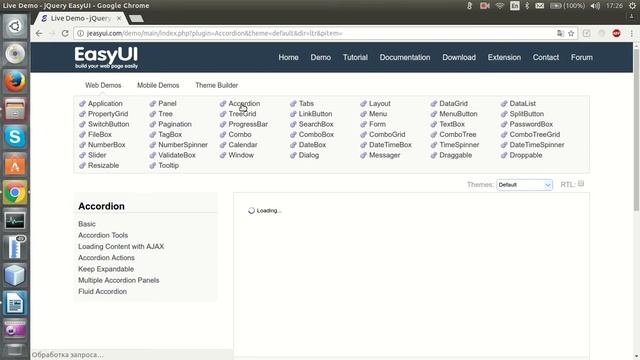640x360 pixels.
Task: Reload the page with refresh icon
Action: [65, 33]
